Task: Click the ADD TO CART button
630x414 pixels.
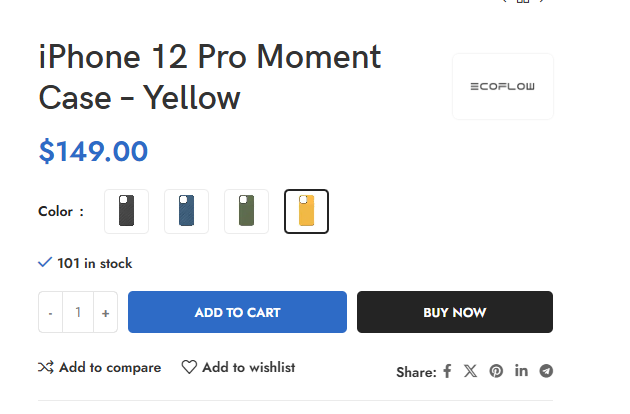Action: (x=237, y=312)
